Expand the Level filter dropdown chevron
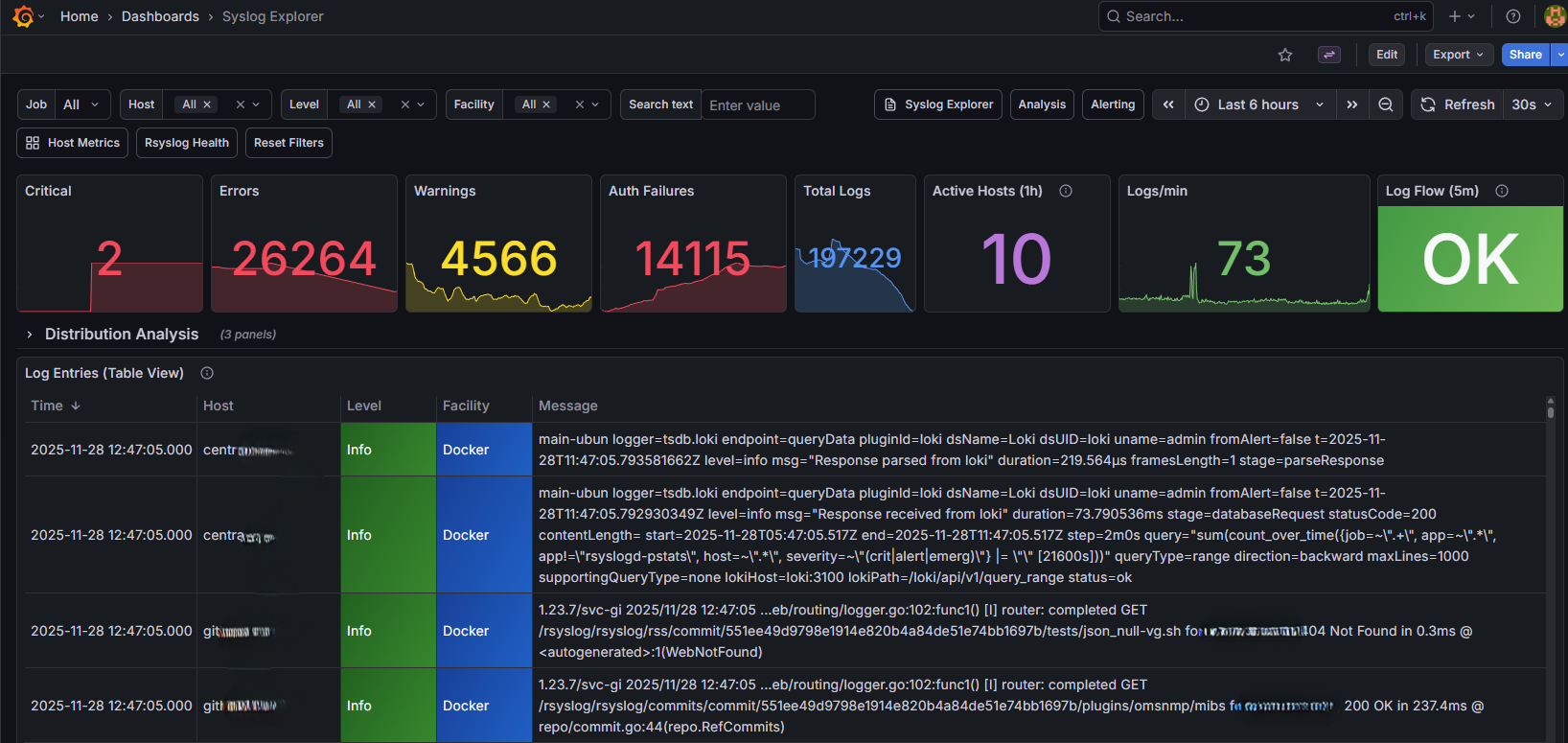Screen dimensions: 1568x743 (x=421, y=104)
